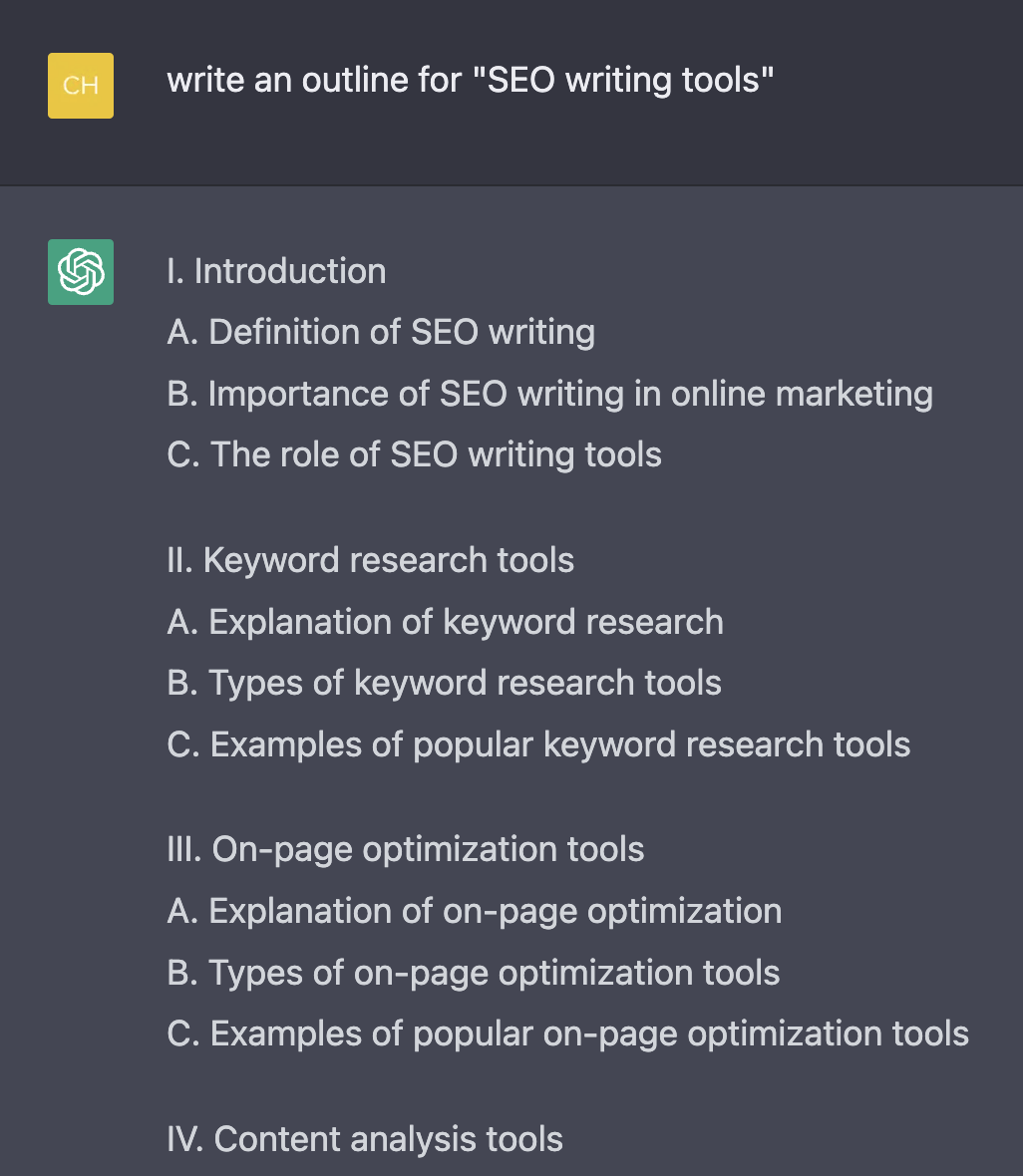Click "B. Types of on-page optimization tools"

(x=473, y=974)
